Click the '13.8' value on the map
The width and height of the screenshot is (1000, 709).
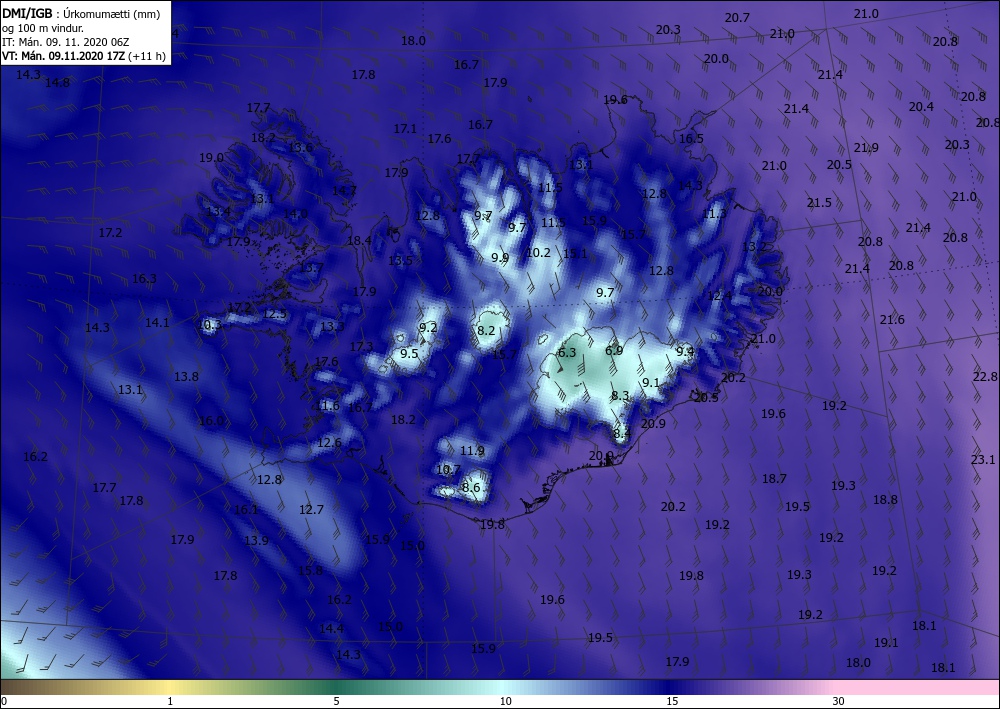tap(186, 377)
